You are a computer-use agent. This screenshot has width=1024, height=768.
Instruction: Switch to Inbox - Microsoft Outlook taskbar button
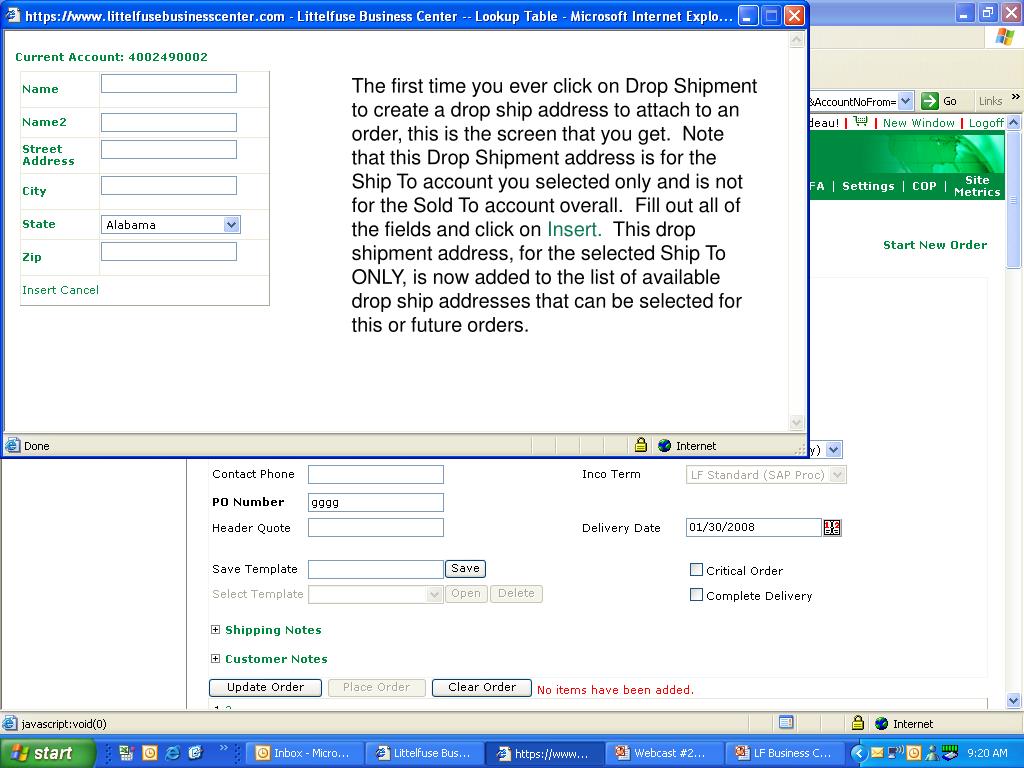point(304,753)
